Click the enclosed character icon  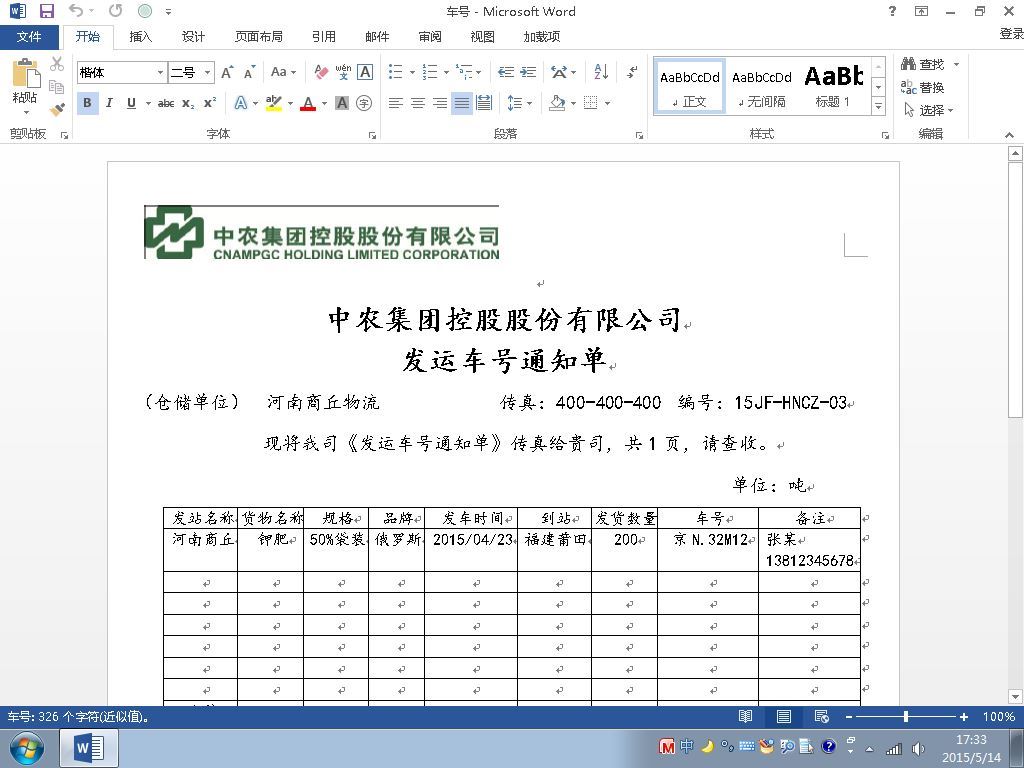click(x=364, y=103)
